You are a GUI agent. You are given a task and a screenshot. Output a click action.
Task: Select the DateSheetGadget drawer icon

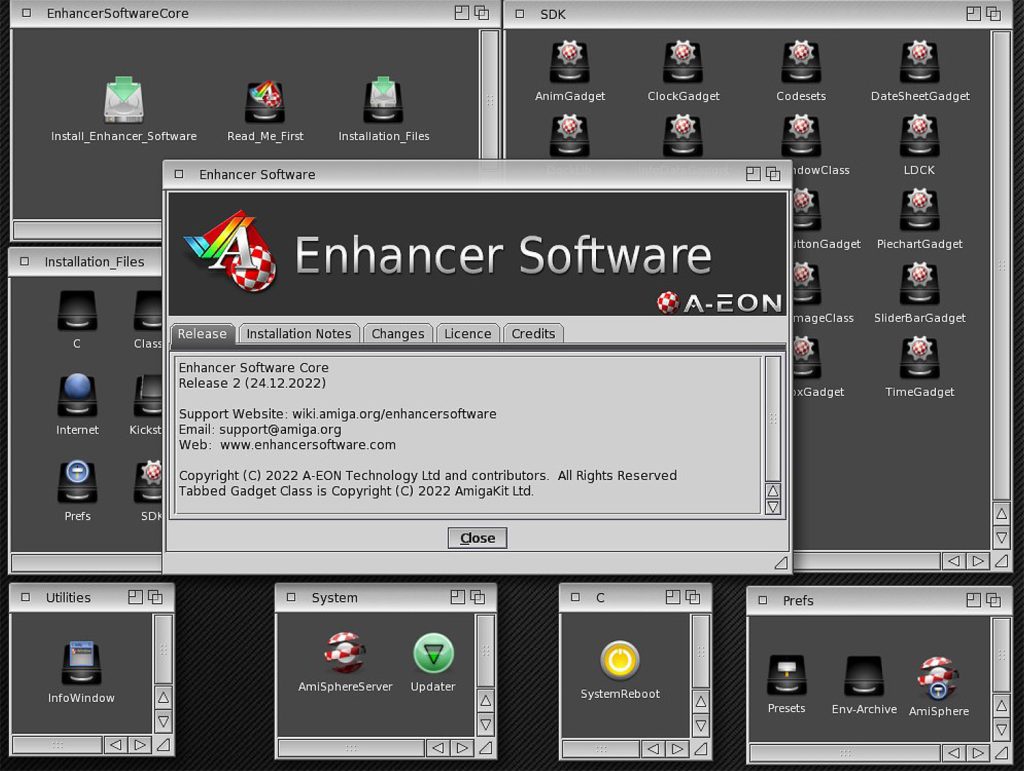pos(920,61)
